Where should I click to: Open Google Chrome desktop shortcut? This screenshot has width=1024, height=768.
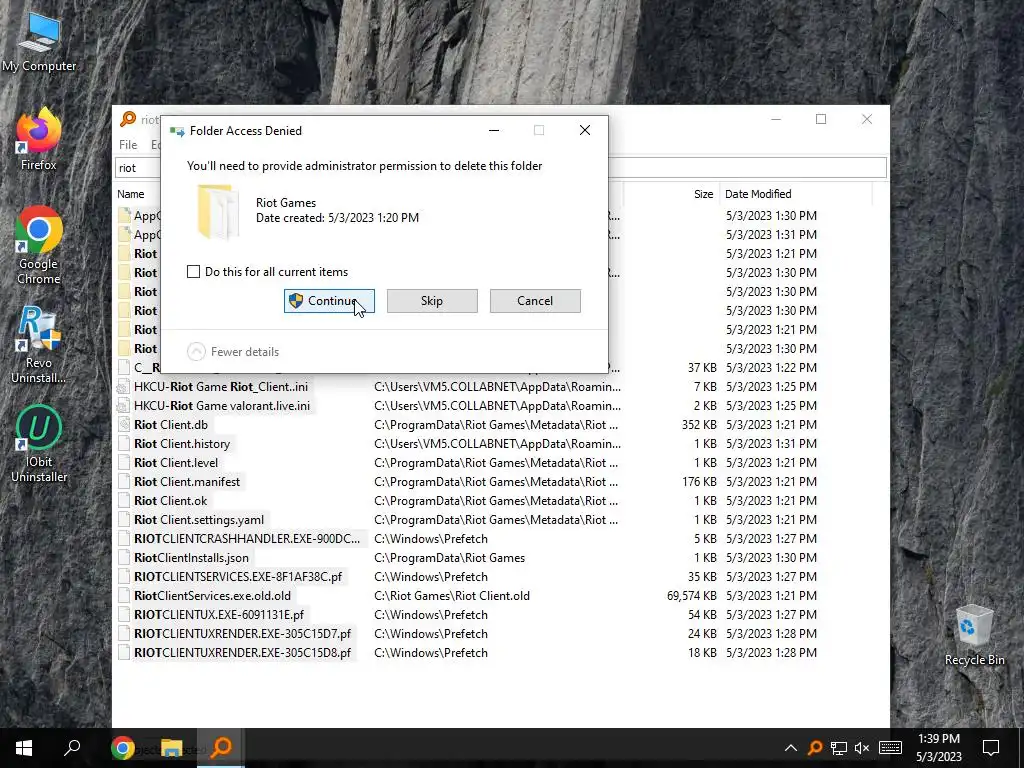pos(39,246)
